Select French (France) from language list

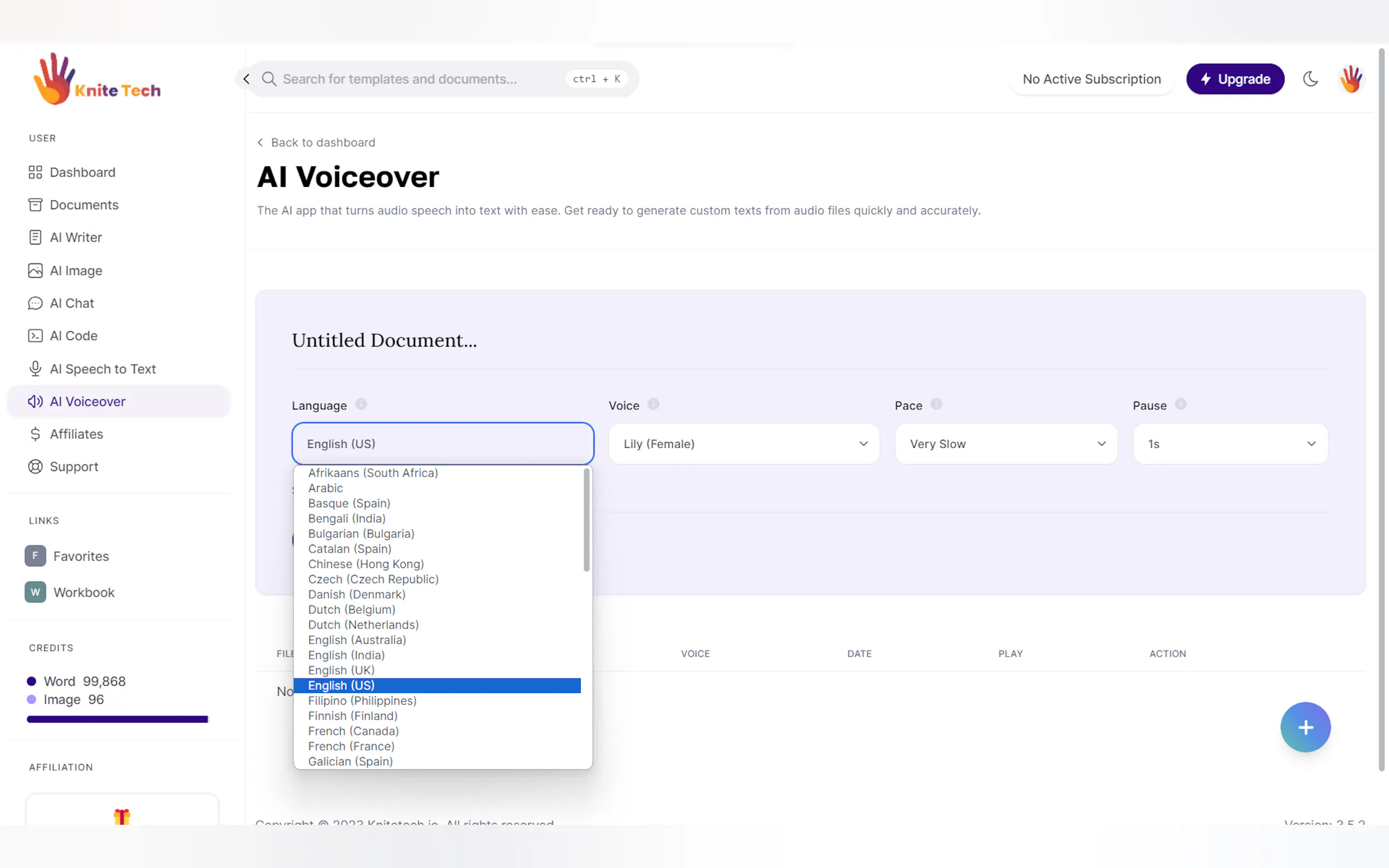tap(351, 746)
